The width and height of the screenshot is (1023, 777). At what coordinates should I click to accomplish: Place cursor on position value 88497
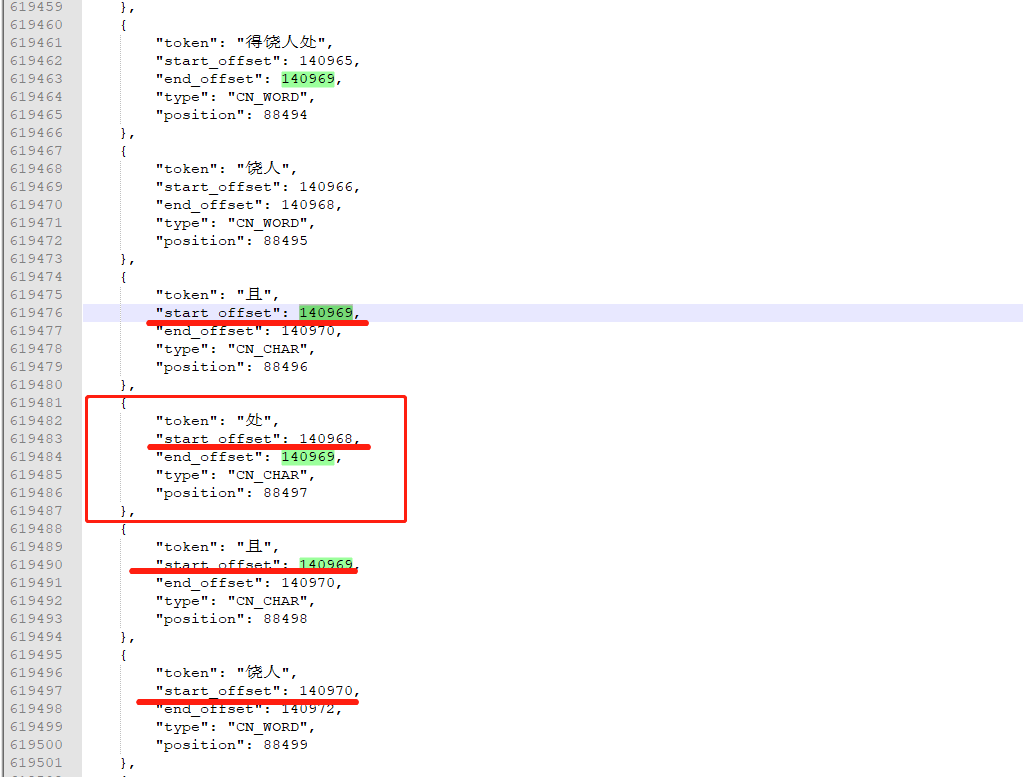(284, 493)
